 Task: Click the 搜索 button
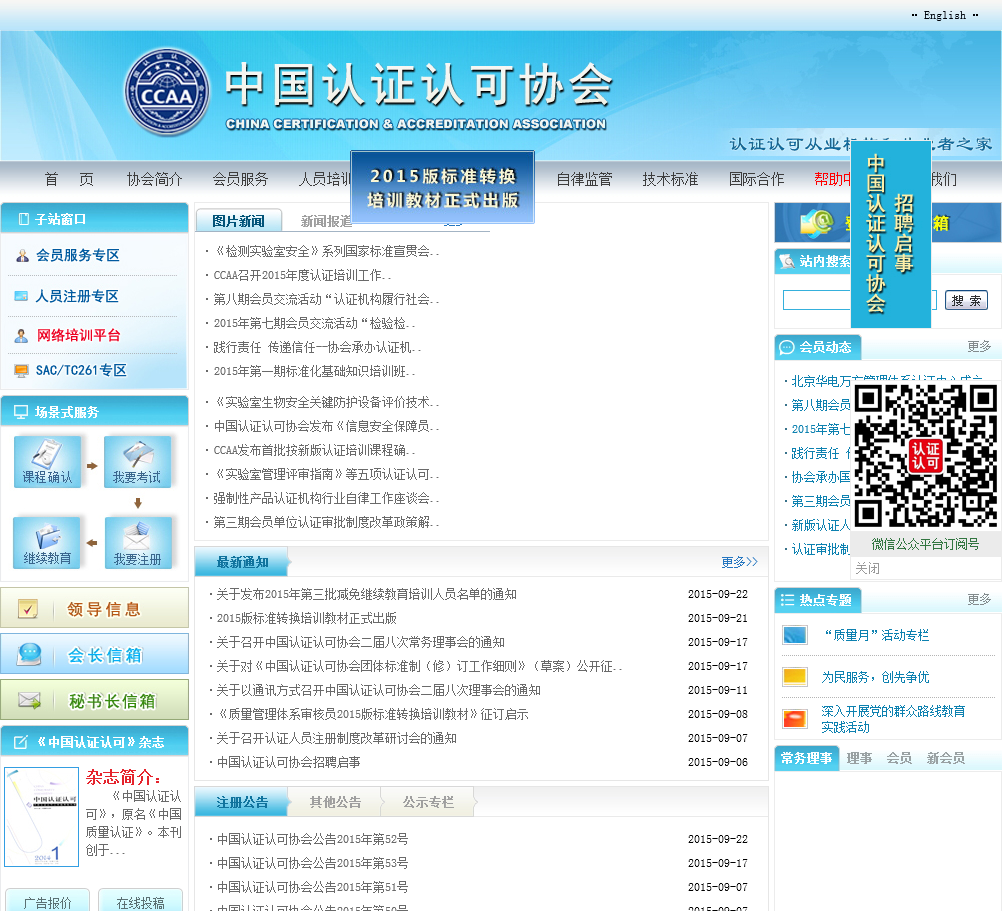966,300
